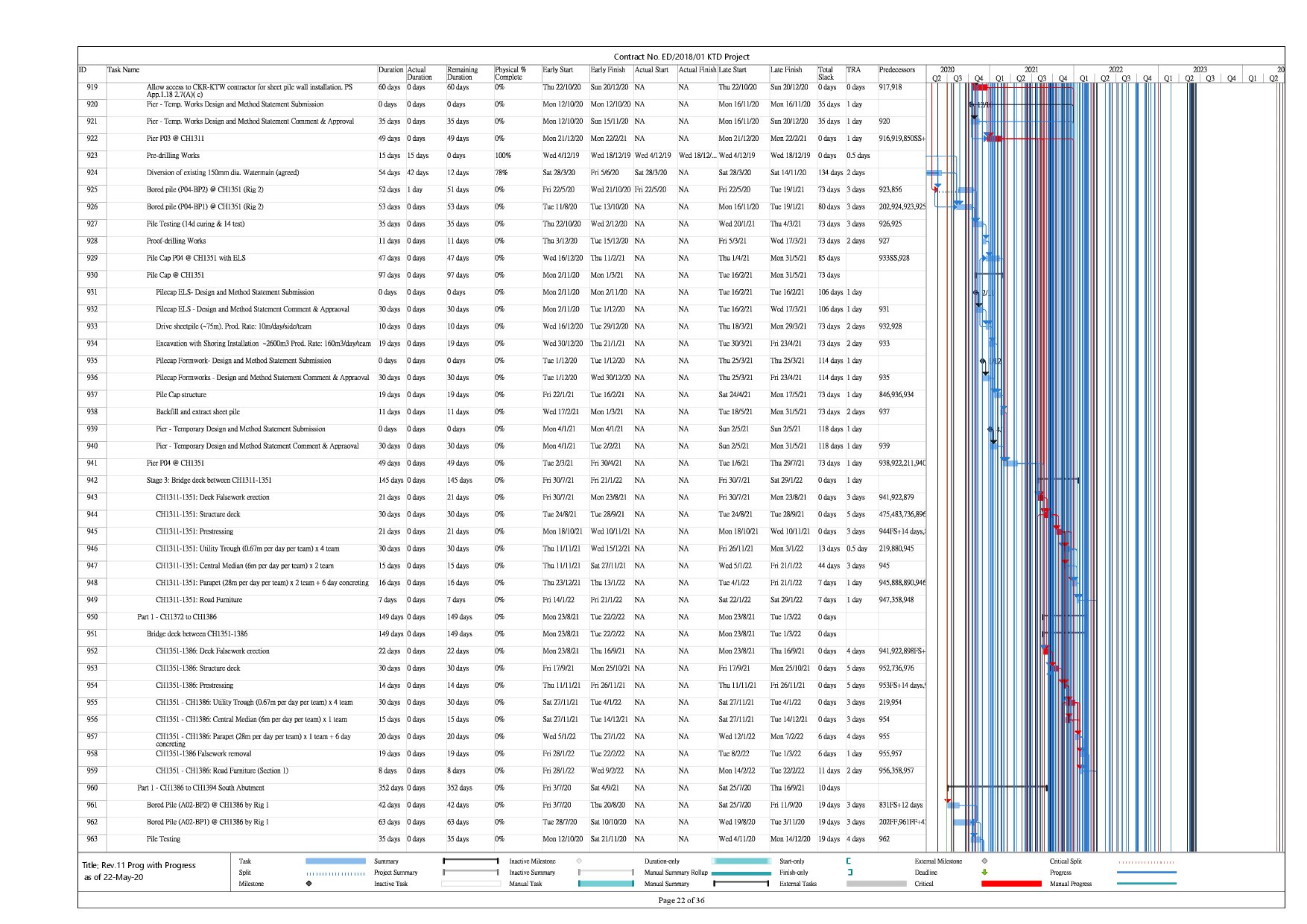Select the 1/12 milestone marker in Gantt chart
This screenshot has width=1307, height=924.
tap(983, 361)
